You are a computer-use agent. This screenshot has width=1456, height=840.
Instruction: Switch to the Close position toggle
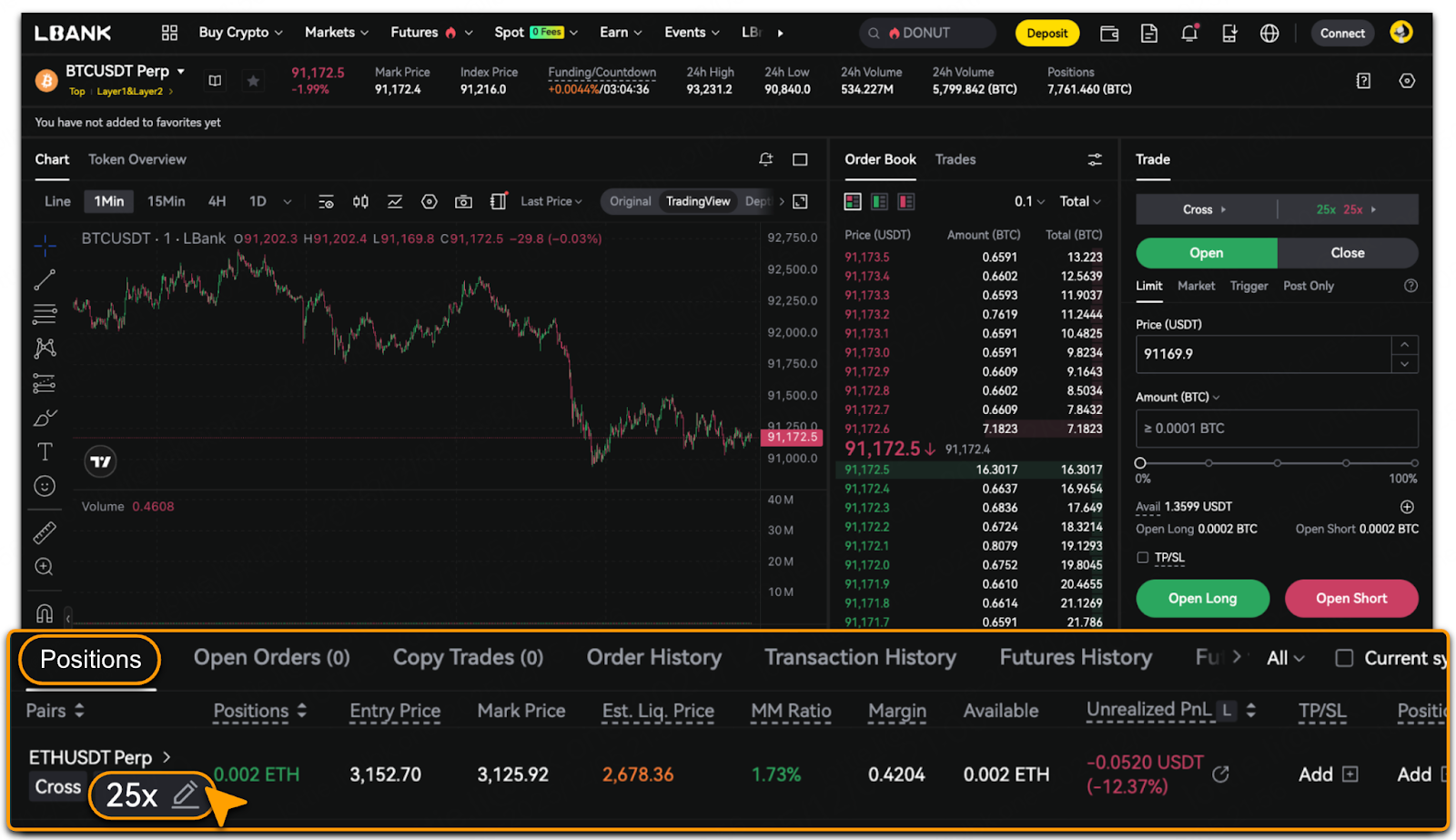1347,253
